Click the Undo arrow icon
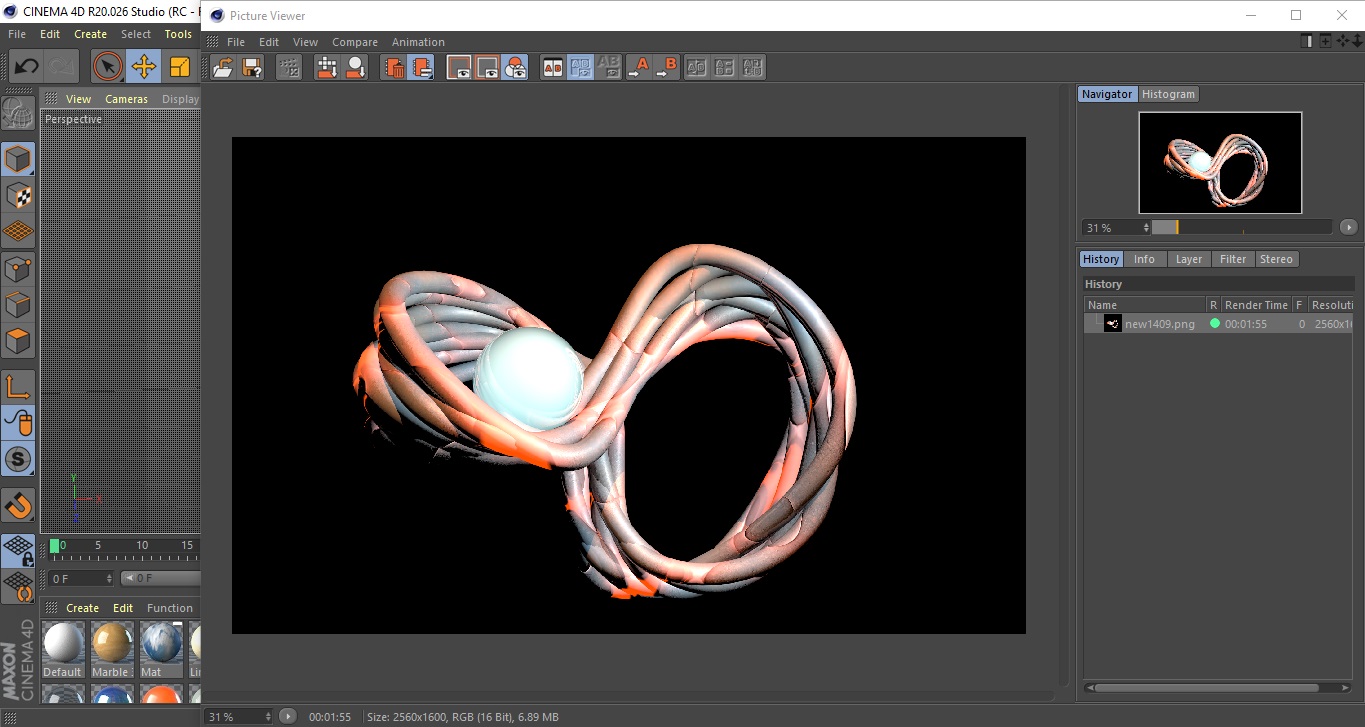This screenshot has height=727, width=1365. [x=26, y=67]
